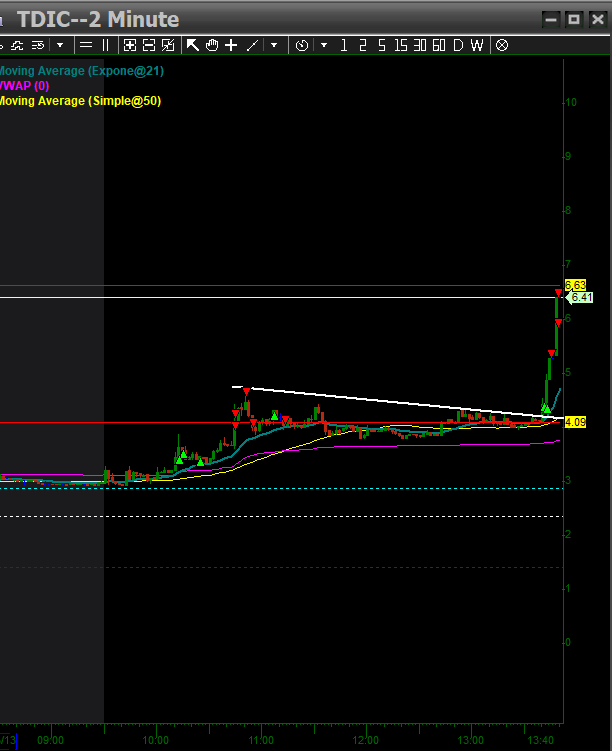The width and height of the screenshot is (612, 751).
Task: Select the arrow pointer tool
Action: (x=193, y=46)
